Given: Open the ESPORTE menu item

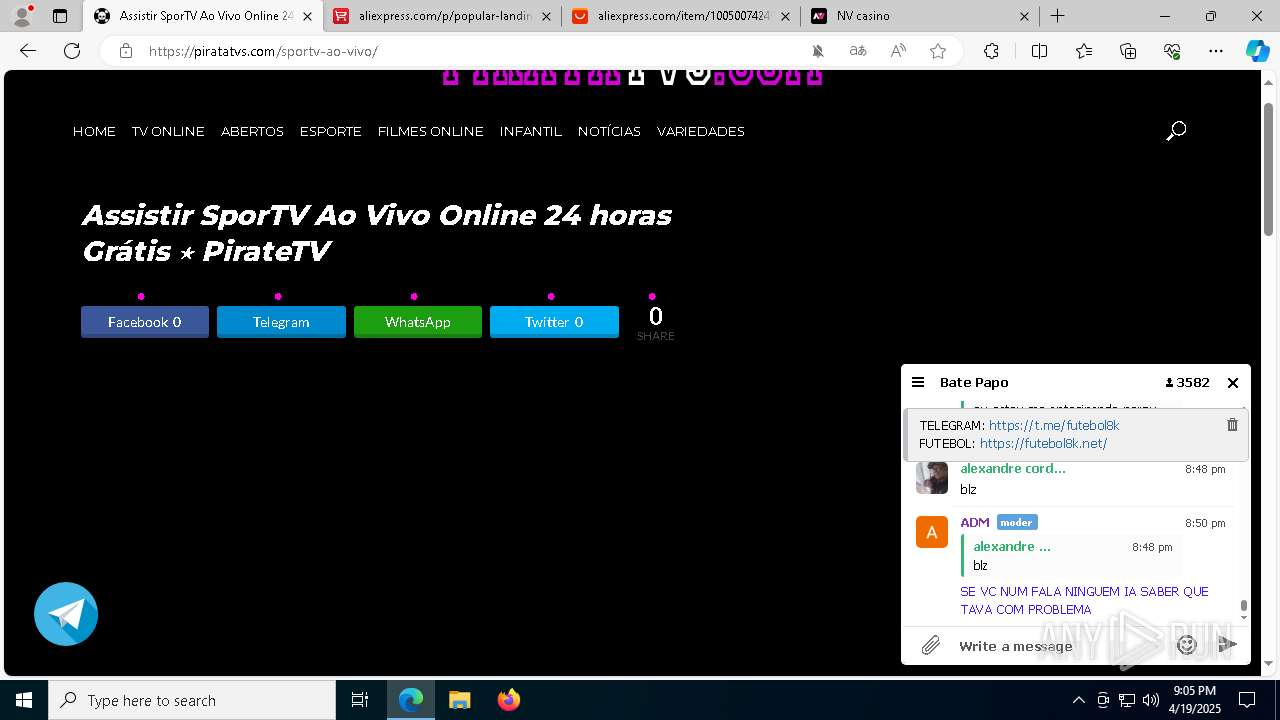Looking at the screenshot, I should pos(330,131).
